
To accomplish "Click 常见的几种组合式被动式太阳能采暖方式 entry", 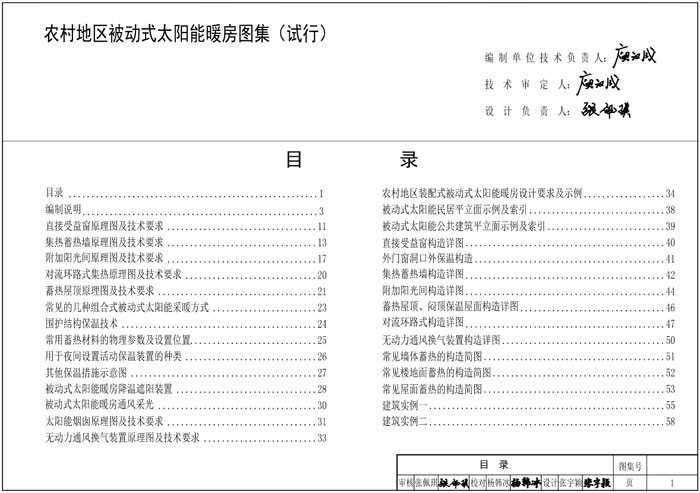I will [x=186, y=308].
